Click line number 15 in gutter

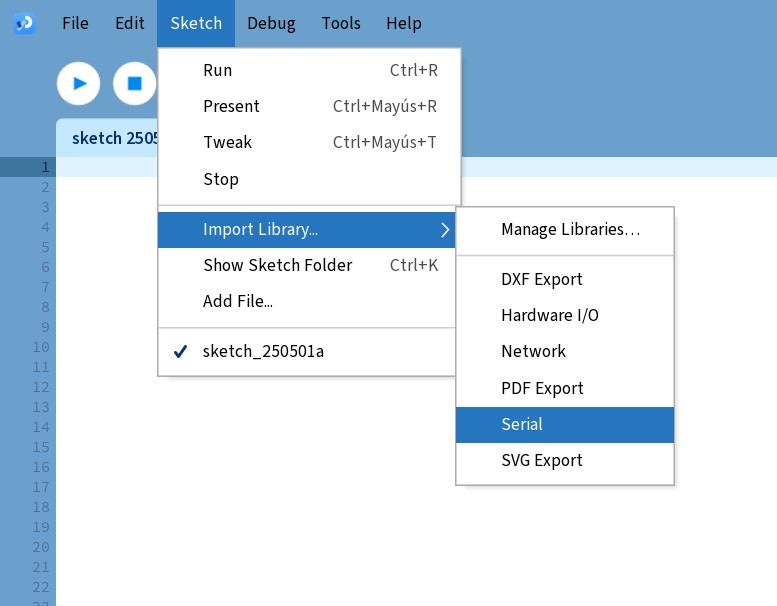click(41, 447)
